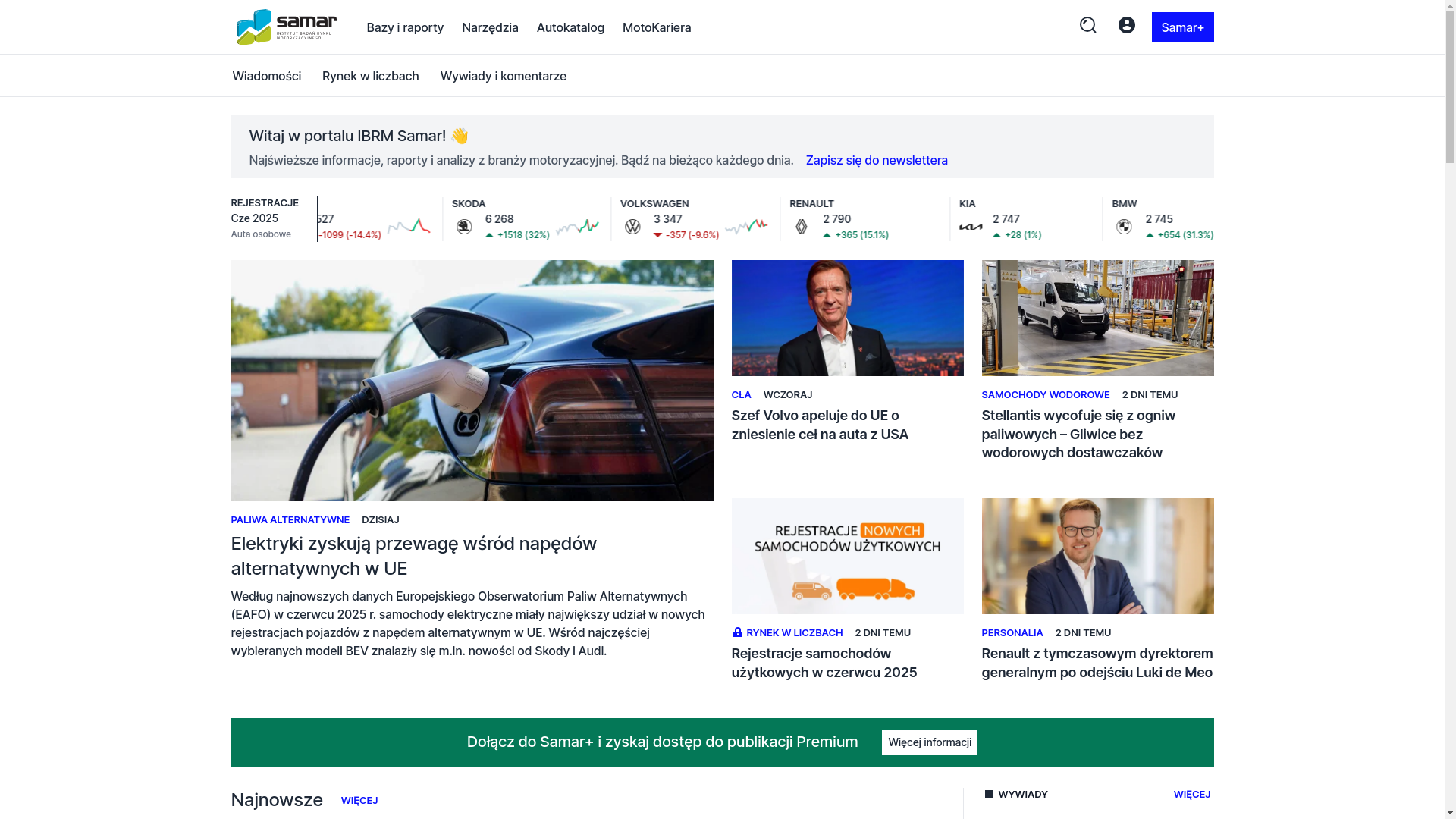Open SAMOCHODY WODOROWE category link
The height and width of the screenshot is (819, 1456).
(x=1045, y=394)
